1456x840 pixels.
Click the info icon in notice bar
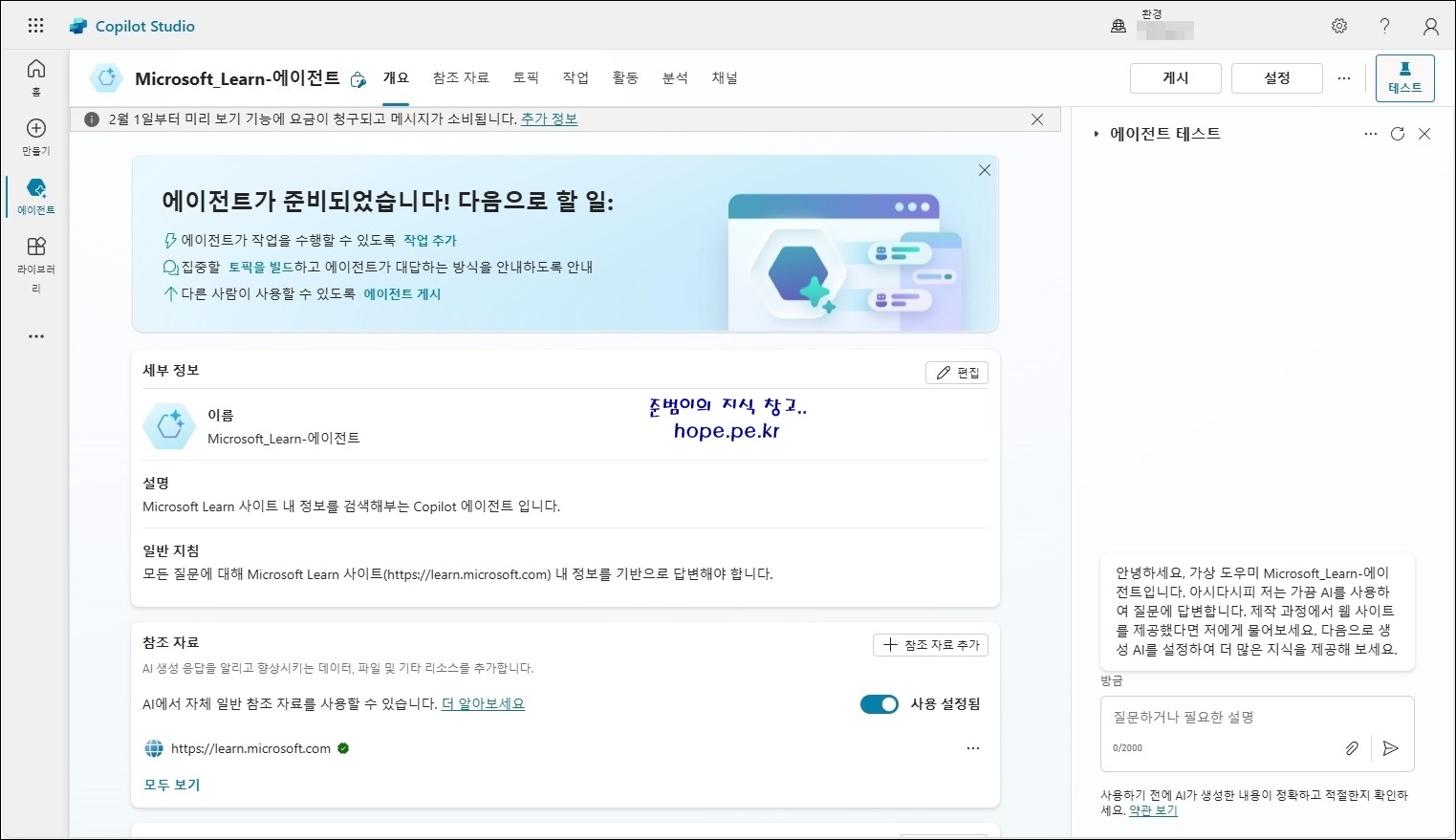(x=92, y=119)
